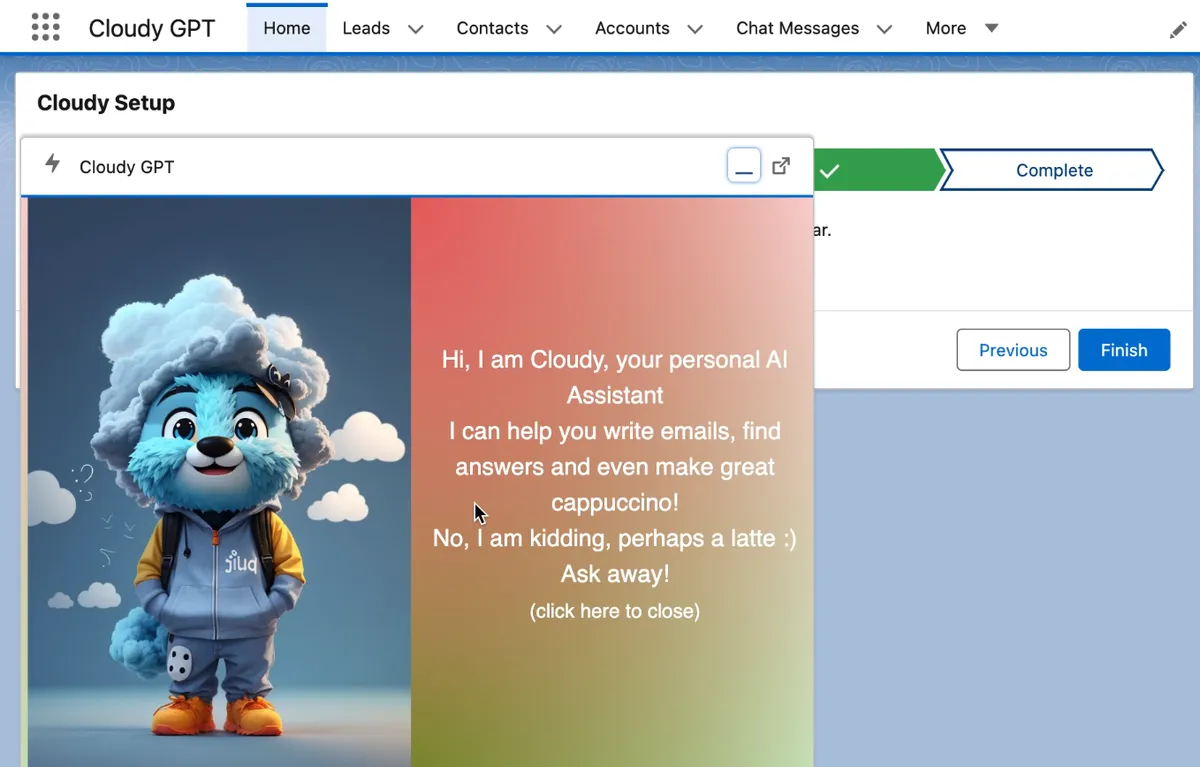Viewport: 1200px width, 767px height.
Task: Click '(click here to close)' text
Action: coord(615,611)
